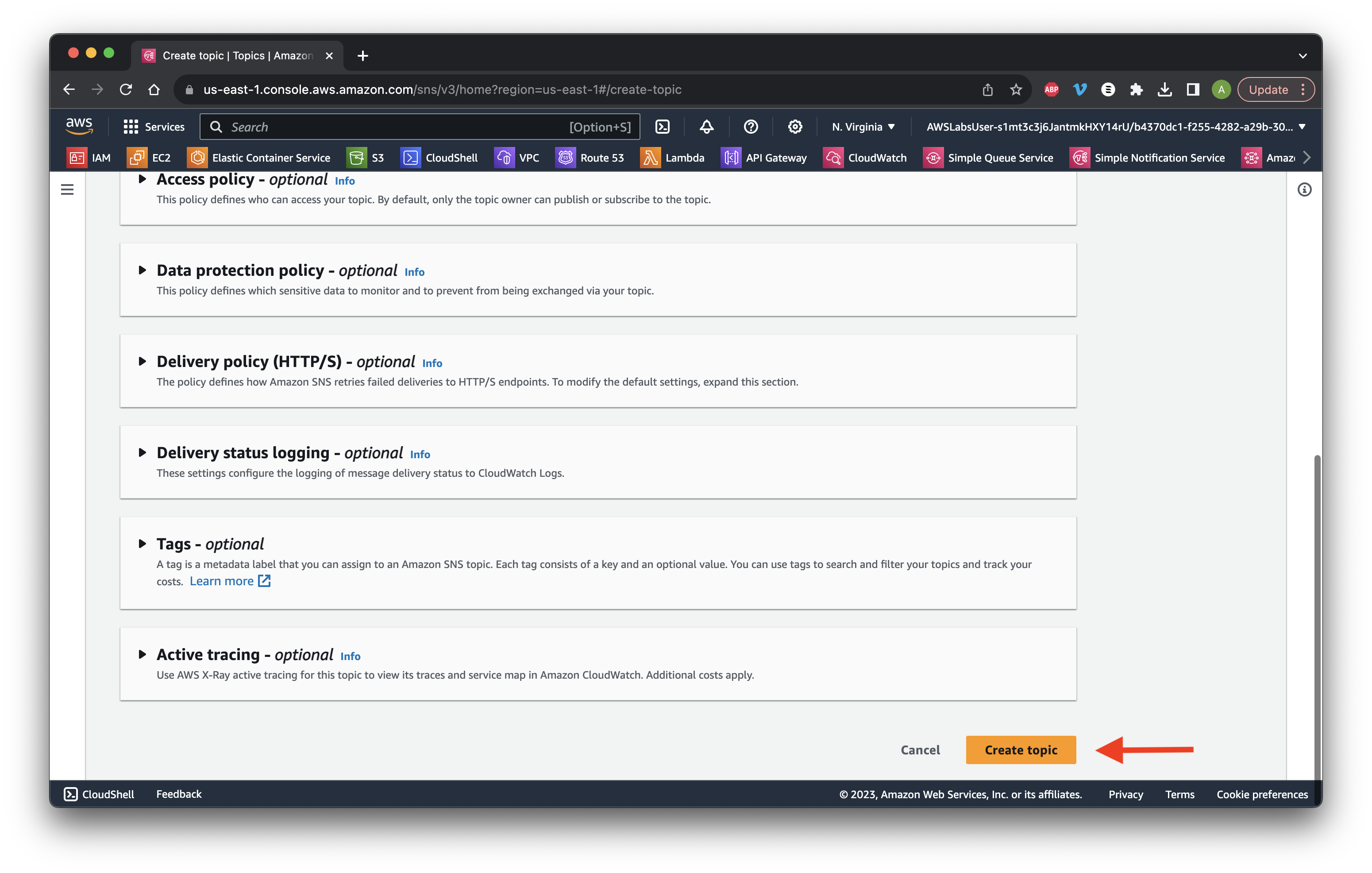Open the info help panel icon
Screen dimensions: 1372x873
pos(1304,189)
